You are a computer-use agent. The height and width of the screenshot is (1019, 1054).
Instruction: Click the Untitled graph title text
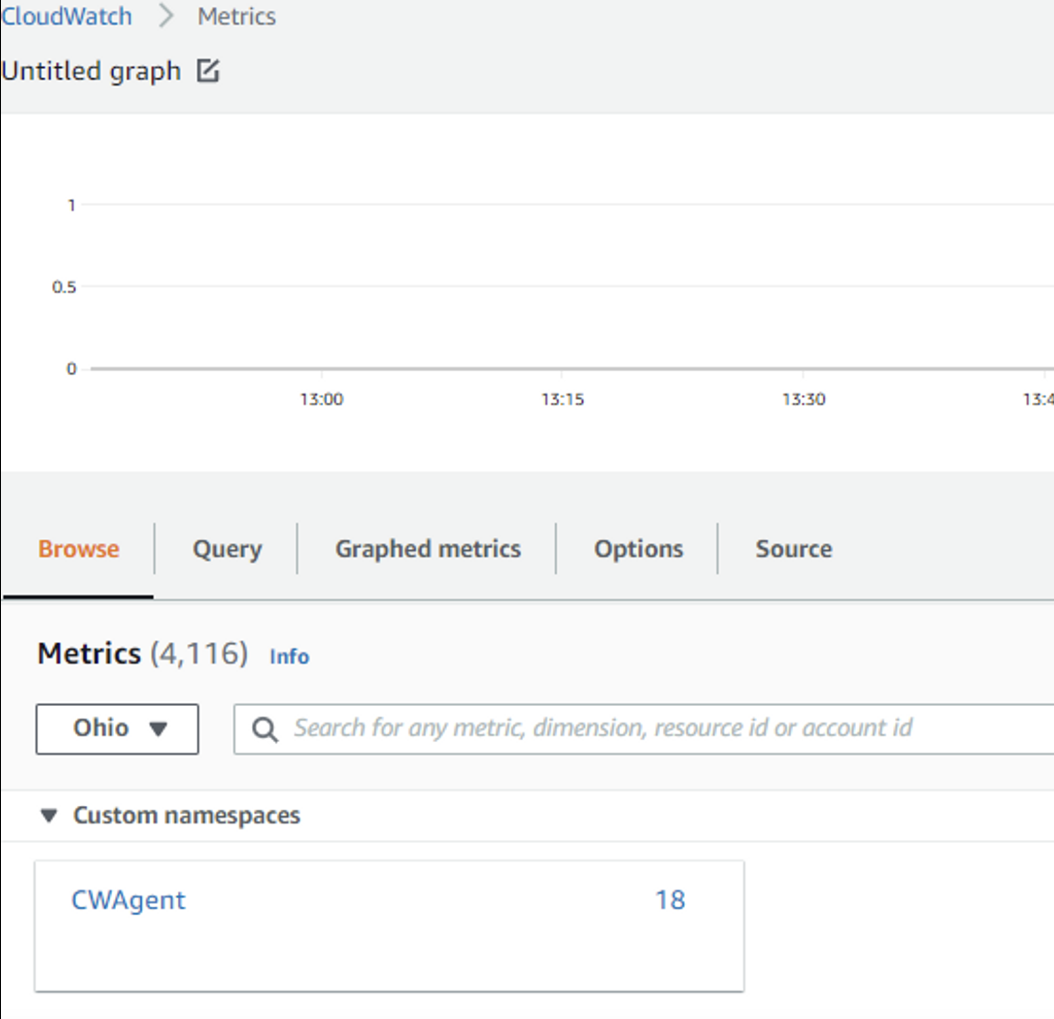[91, 72]
